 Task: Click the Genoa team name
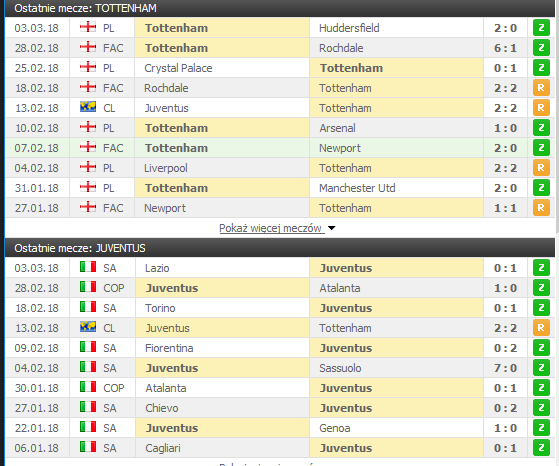335,428
